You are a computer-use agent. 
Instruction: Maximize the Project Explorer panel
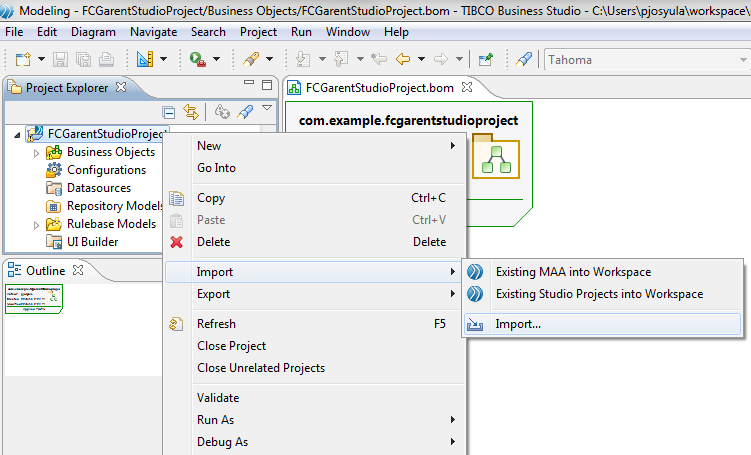267,85
